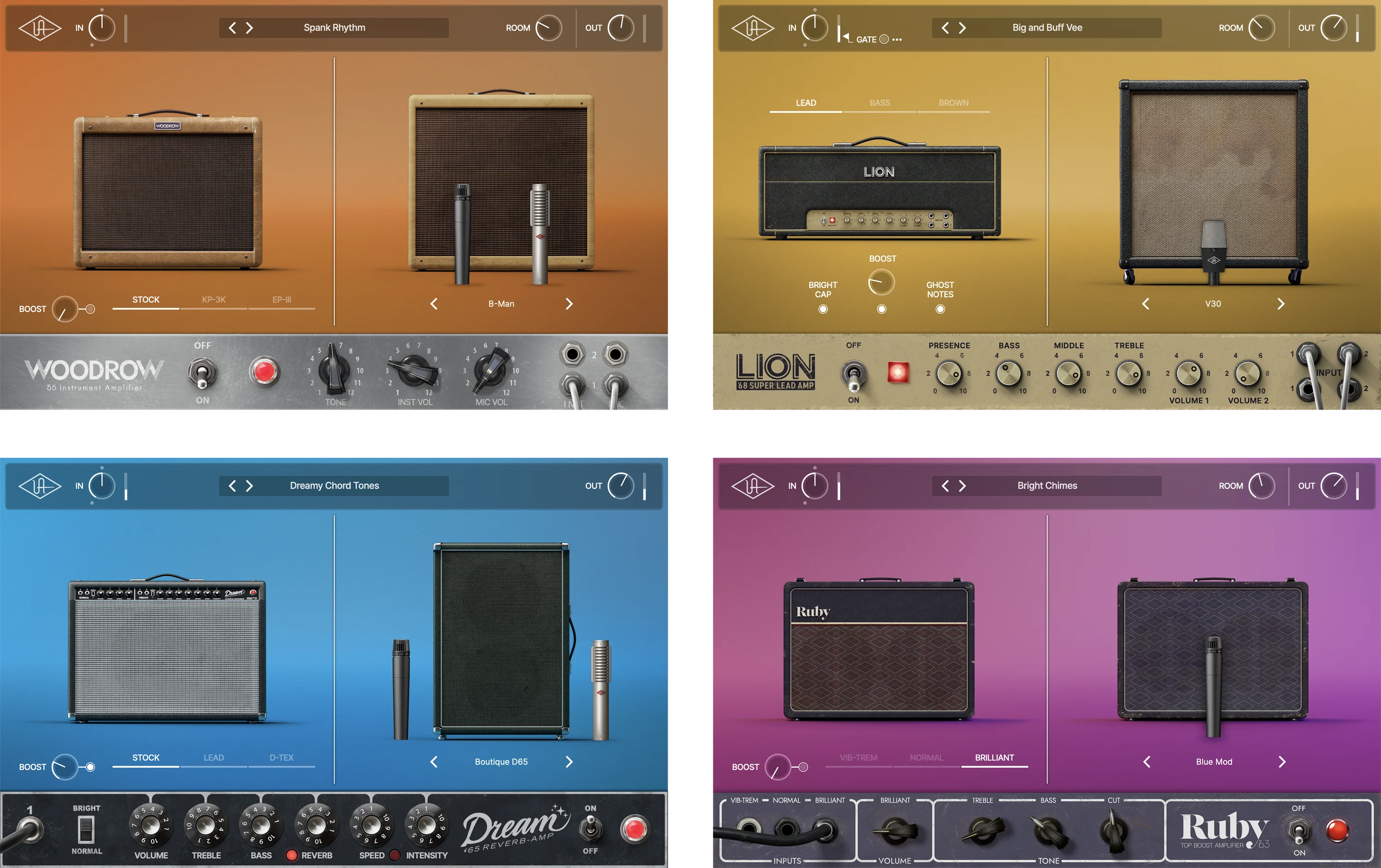
Task: Enable the GHOST NOTES option on Lion
Action: pyautogui.click(x=940, y=309)
